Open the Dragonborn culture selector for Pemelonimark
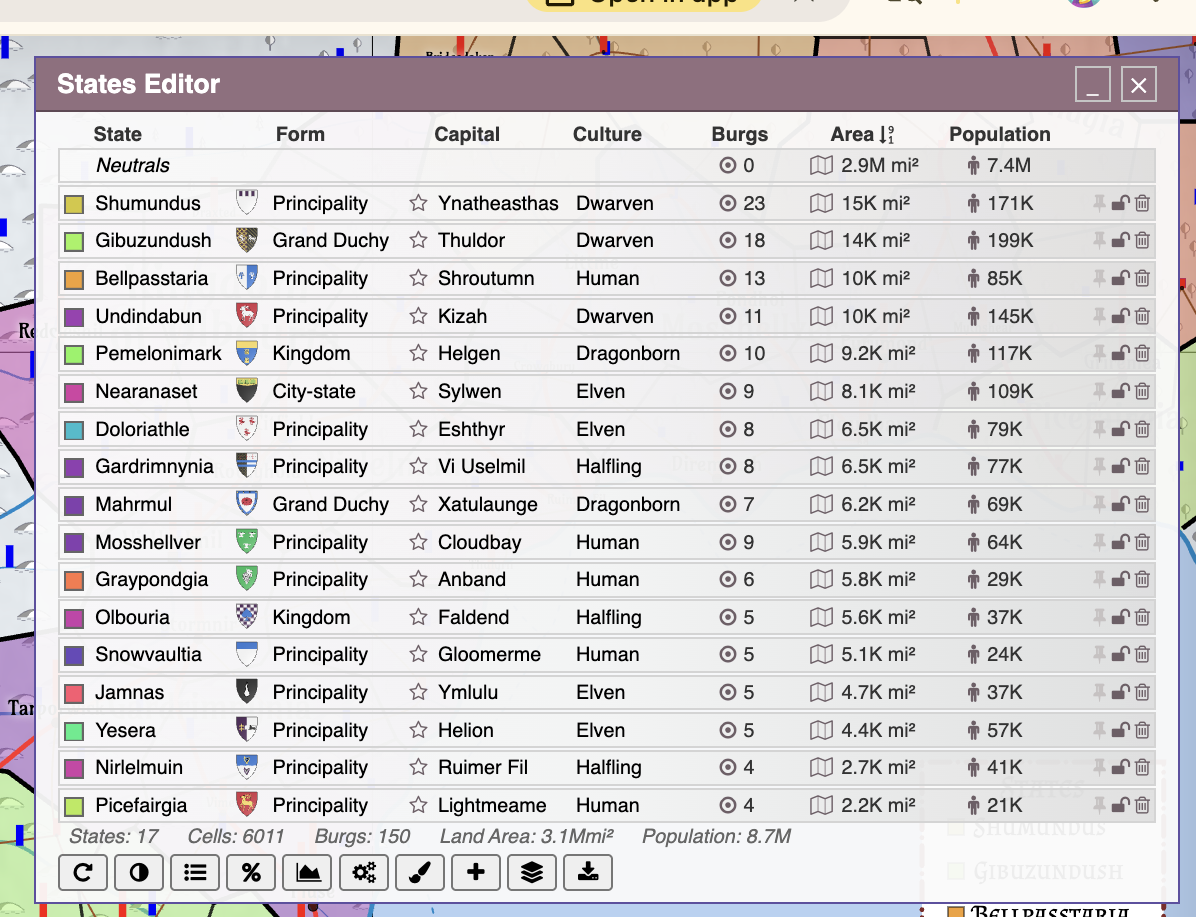Image resolution: width=1196 pixels, height=917 pixels. (x=628, y=353)
